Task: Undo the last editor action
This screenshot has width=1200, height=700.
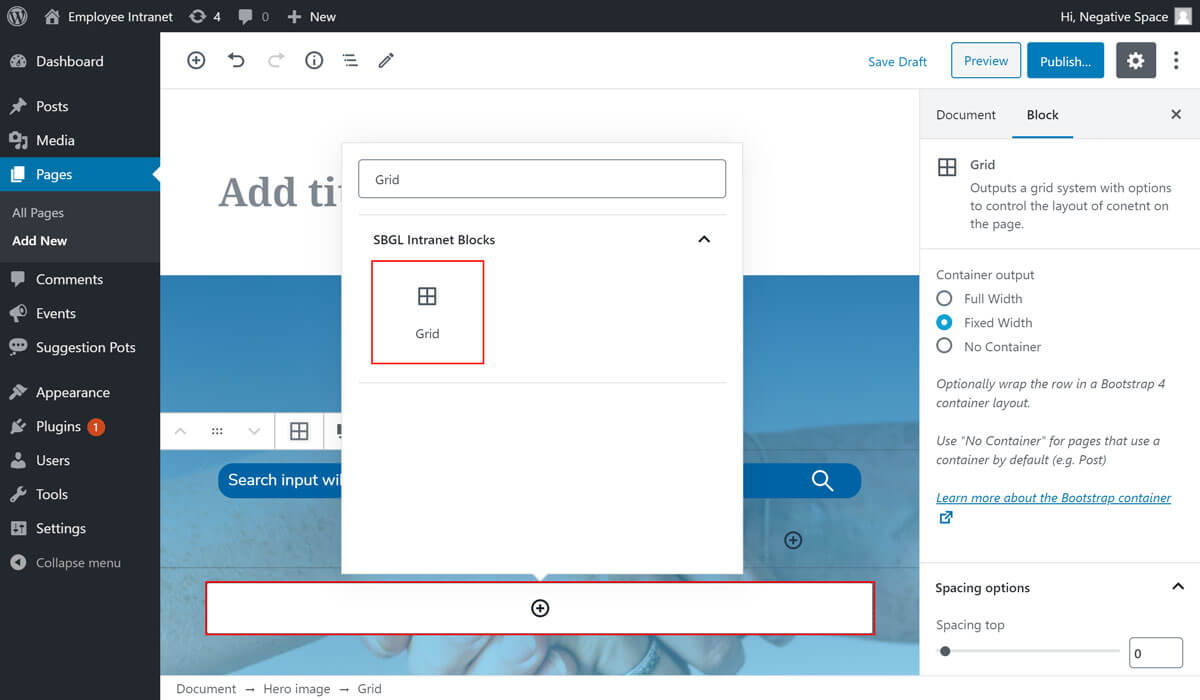Action: [236, 61]
